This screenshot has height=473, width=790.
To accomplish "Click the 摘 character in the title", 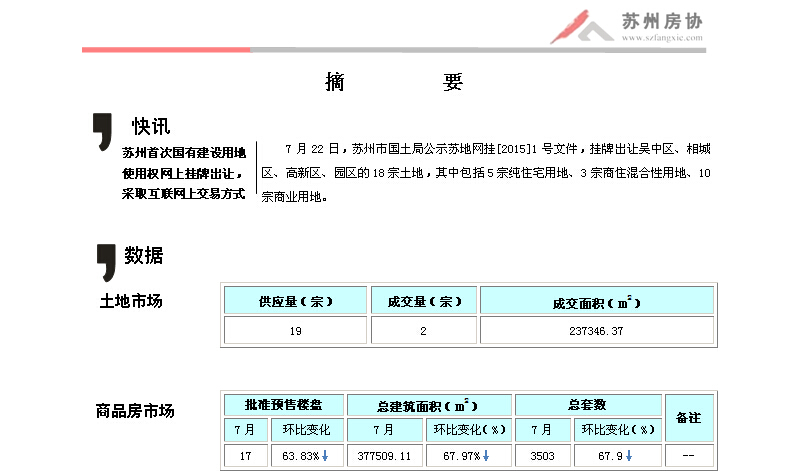I will coord(335,82).
